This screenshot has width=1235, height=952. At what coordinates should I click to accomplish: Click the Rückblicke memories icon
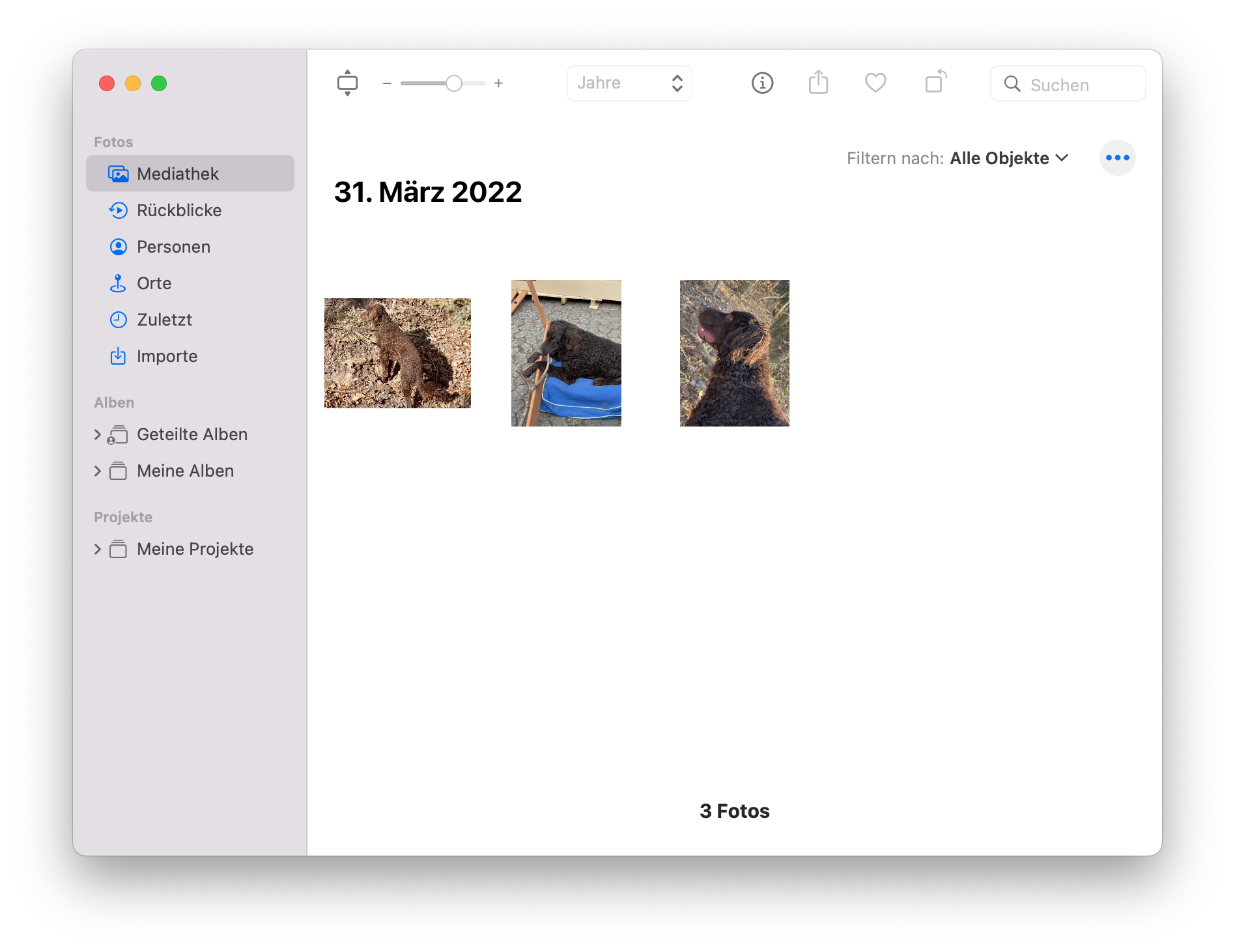click(118, 210)
